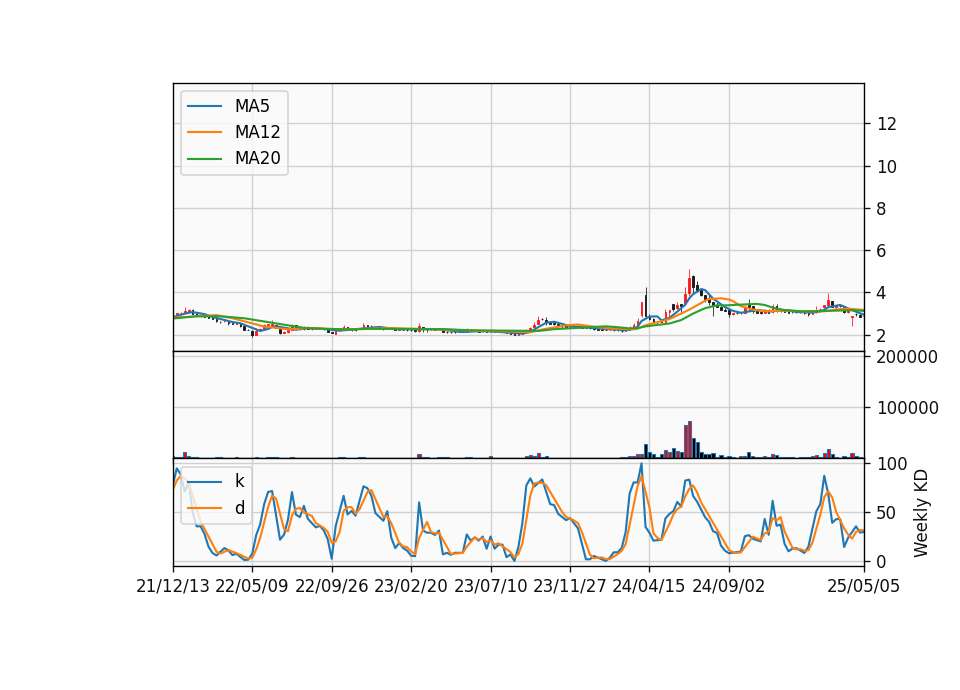Screen dimensions: 960x690
Task: Click the price axis value 6
Action: [x=882, y=251]
